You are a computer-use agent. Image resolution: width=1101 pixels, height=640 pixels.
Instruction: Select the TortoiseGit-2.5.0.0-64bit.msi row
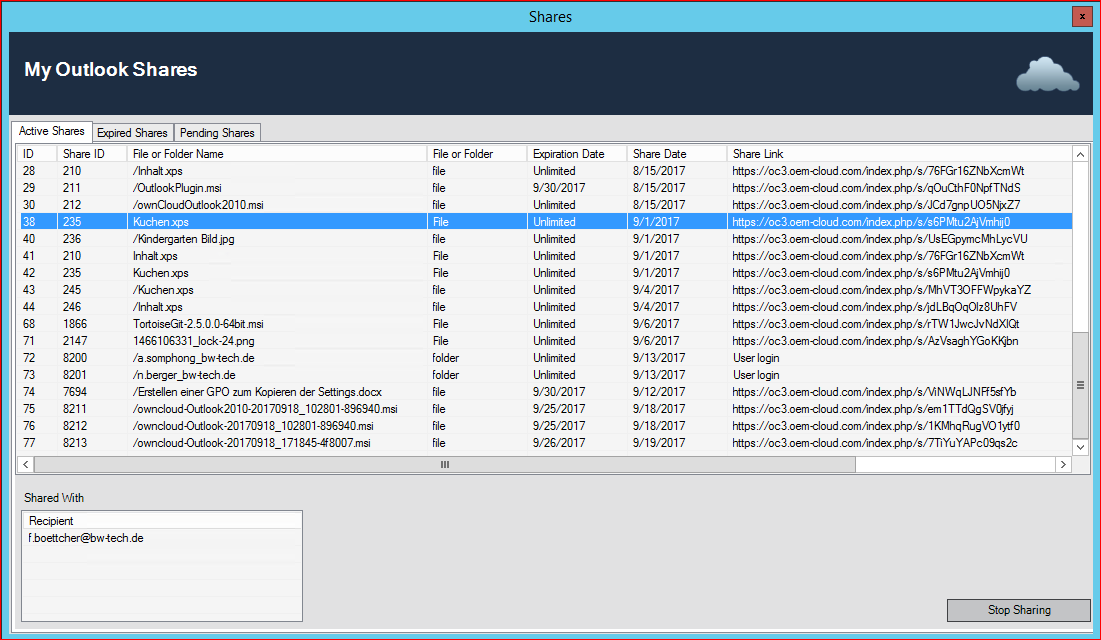(545, 324)
